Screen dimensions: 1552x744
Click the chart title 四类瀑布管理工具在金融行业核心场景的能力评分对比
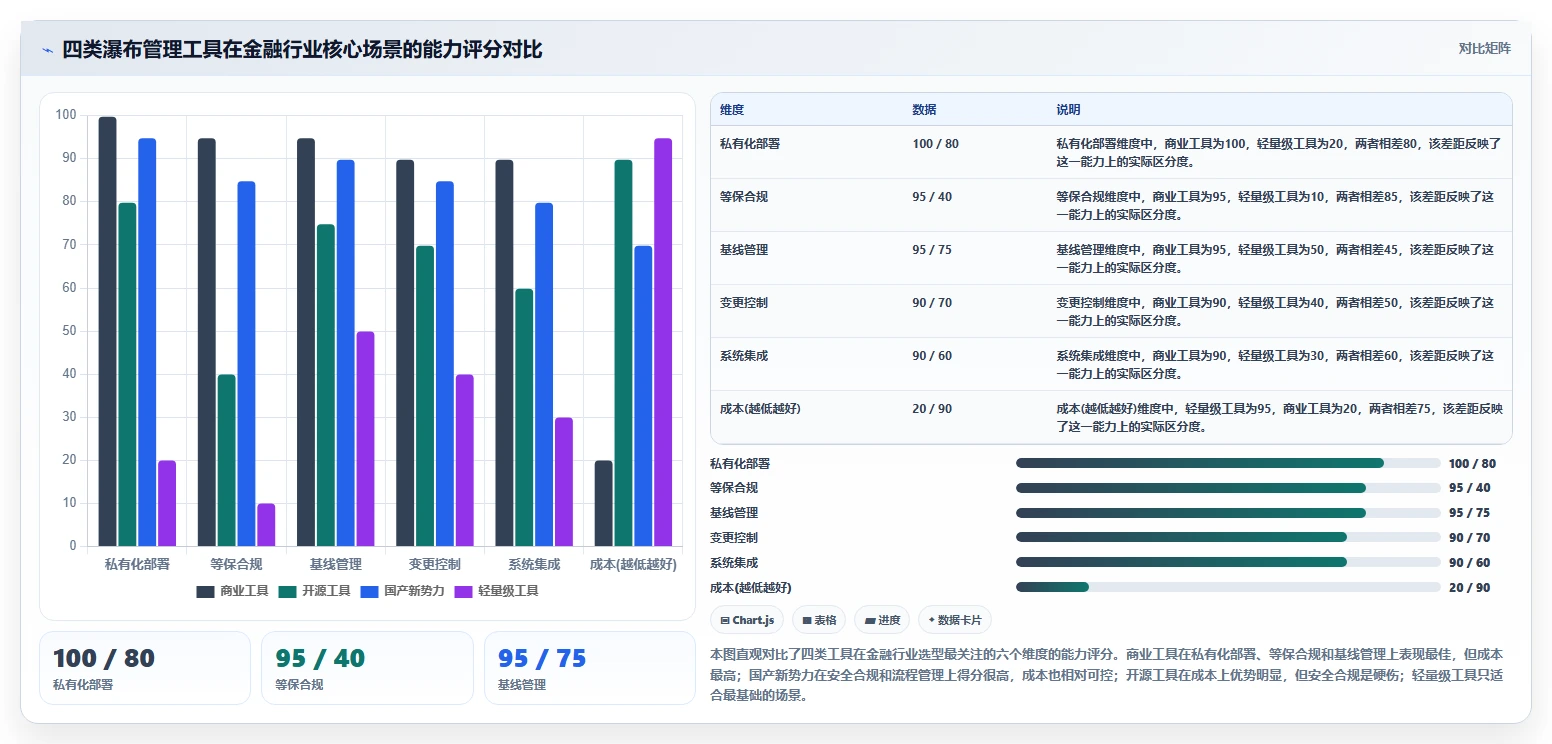click(x=302, y=49)
